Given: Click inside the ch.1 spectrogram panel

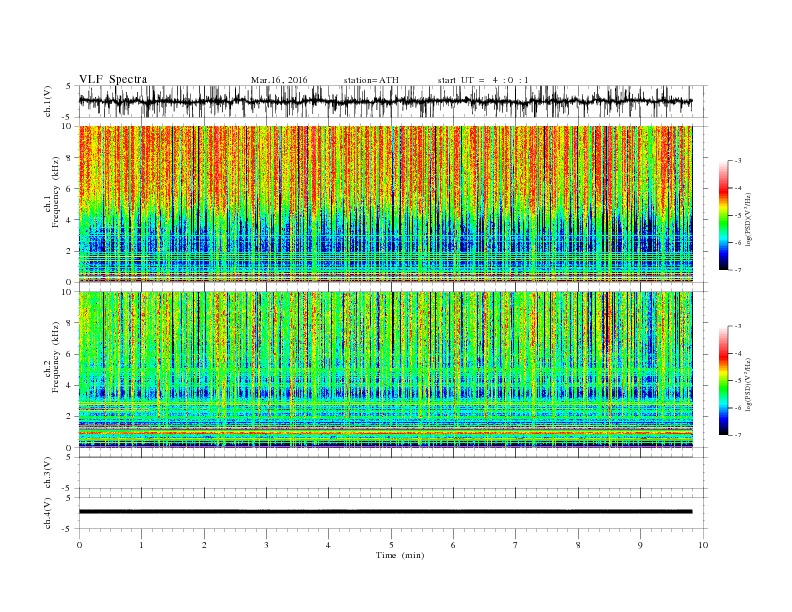Looking at the screenshot, I should click(x=385, y=204).
